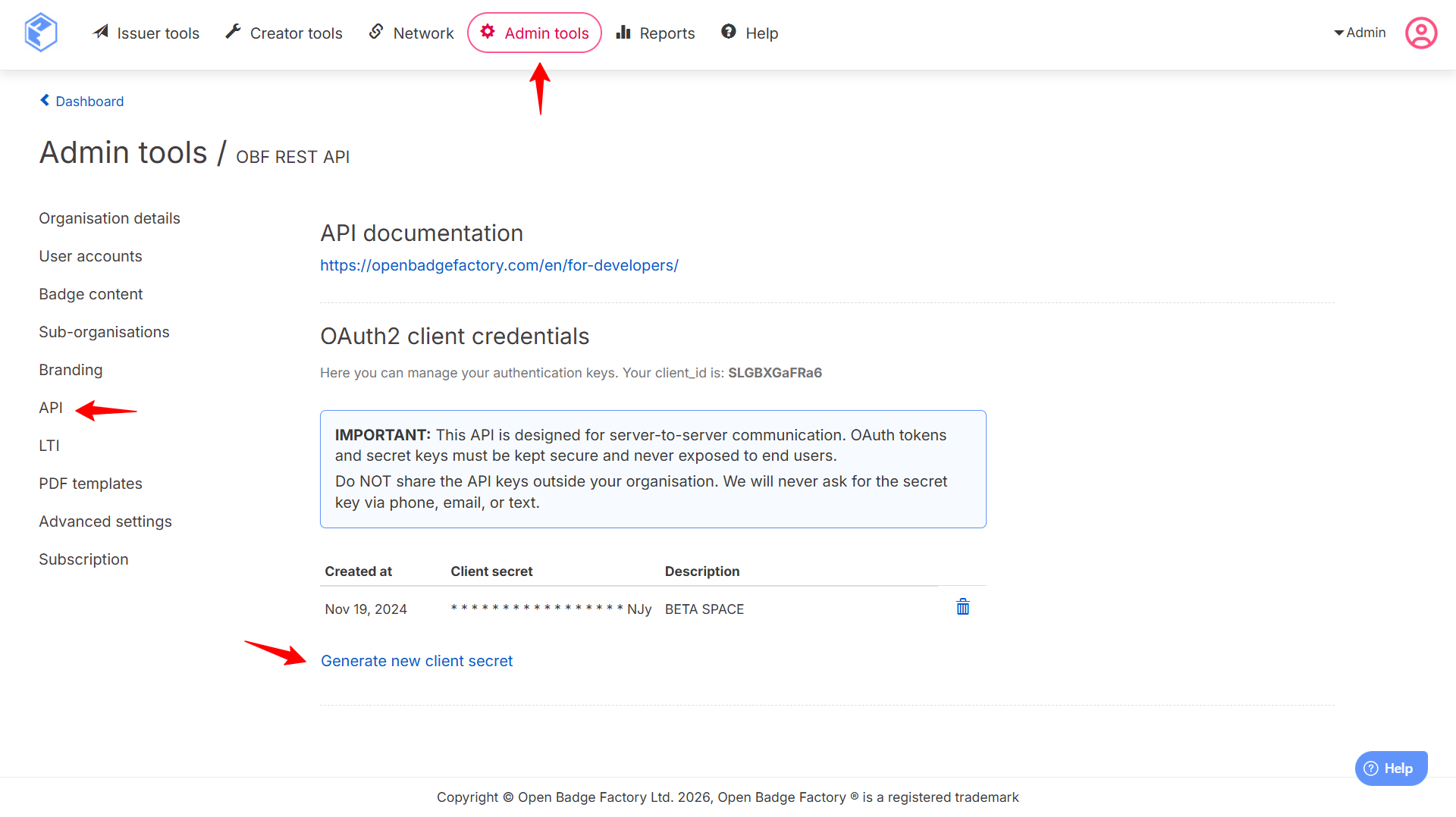
Task: Open the floating Help widget
Action: [x=1391, y=768]
